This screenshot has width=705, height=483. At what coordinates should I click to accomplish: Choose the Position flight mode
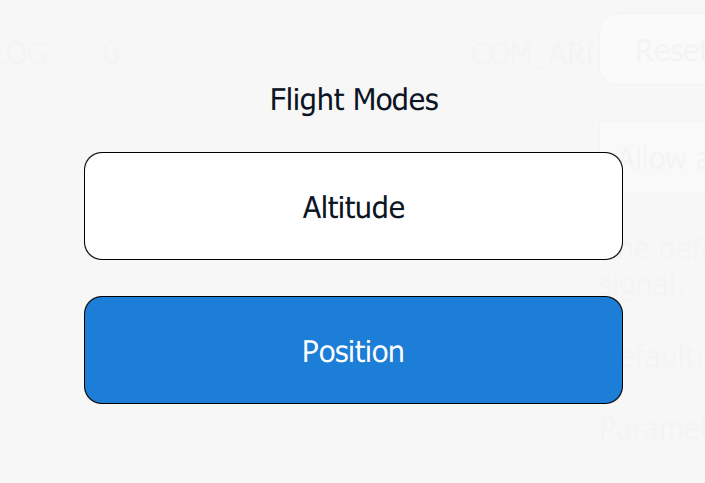(353, 350)
